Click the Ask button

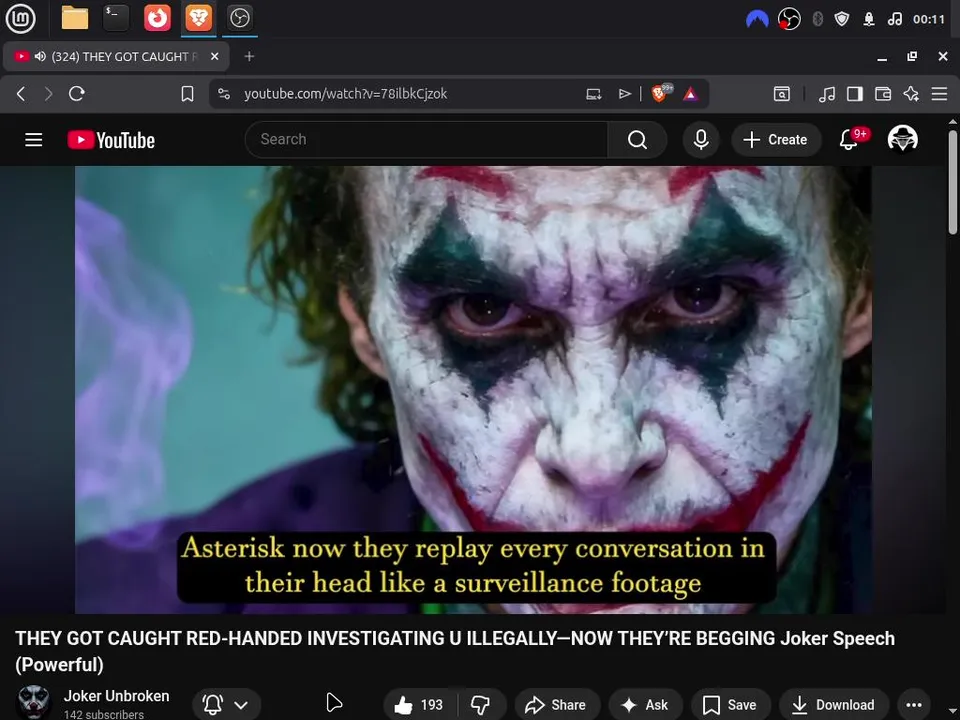pyautogui.click(x=645, y=705)
